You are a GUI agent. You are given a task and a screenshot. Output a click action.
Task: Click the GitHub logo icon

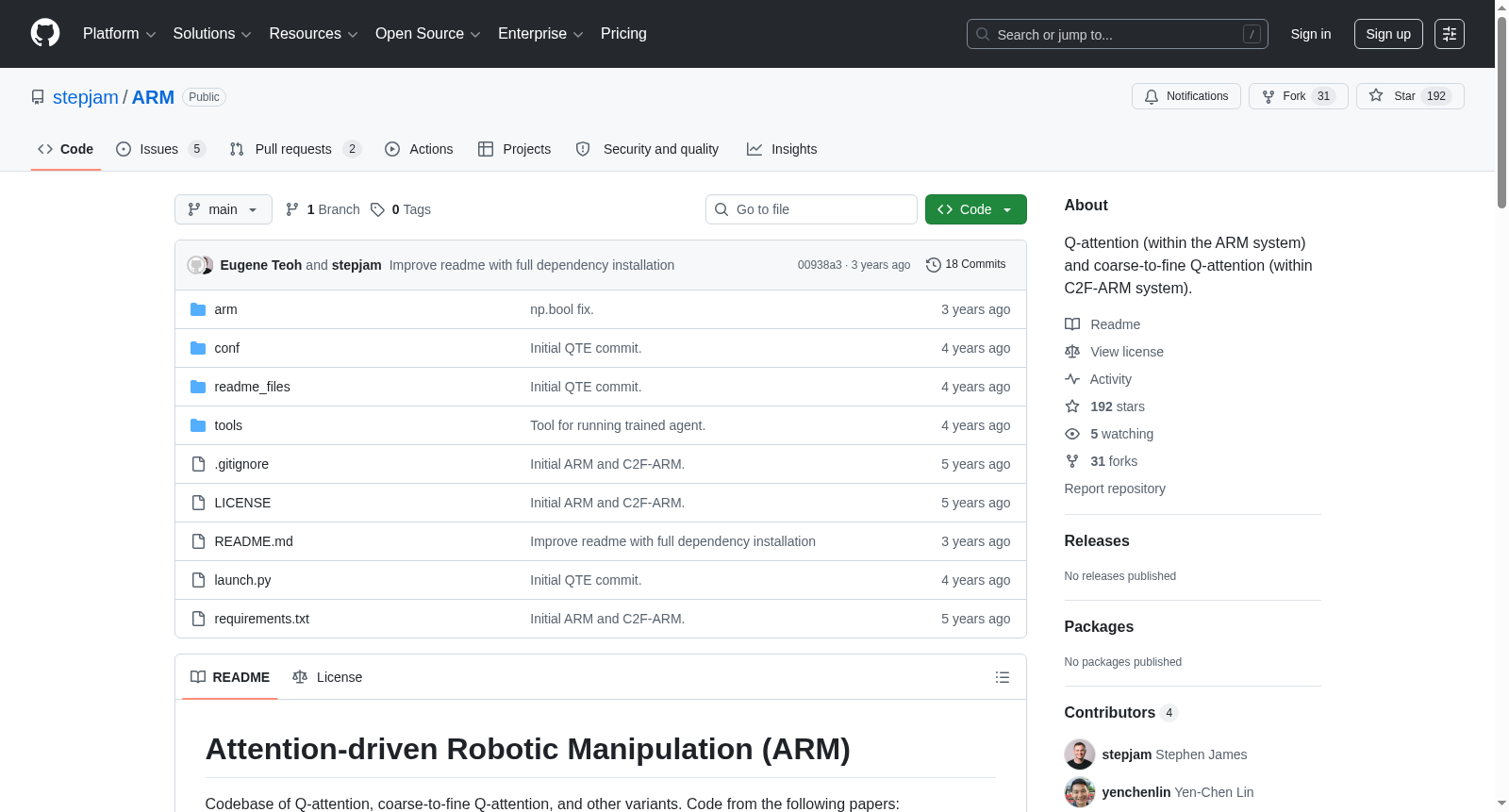pyautogui.click(x=45, y=34)
